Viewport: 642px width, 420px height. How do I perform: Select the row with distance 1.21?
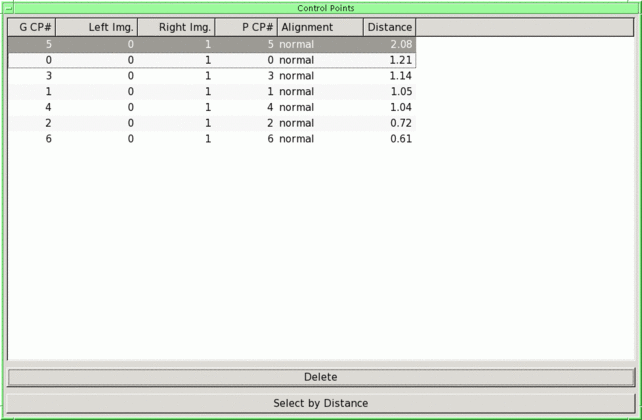[210, 60]
